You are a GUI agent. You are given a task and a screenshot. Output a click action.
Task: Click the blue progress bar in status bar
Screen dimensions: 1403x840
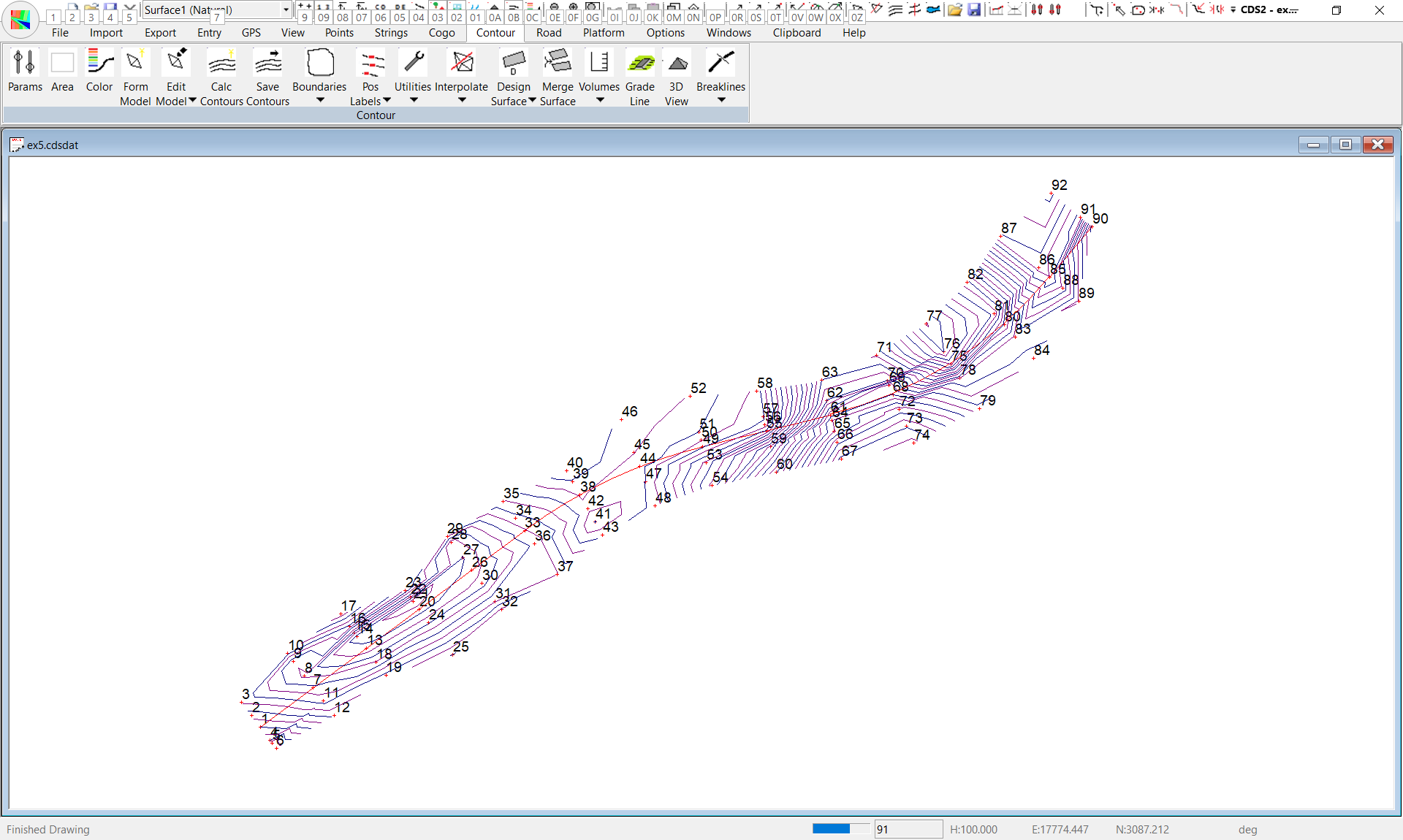tap(832, 828)
